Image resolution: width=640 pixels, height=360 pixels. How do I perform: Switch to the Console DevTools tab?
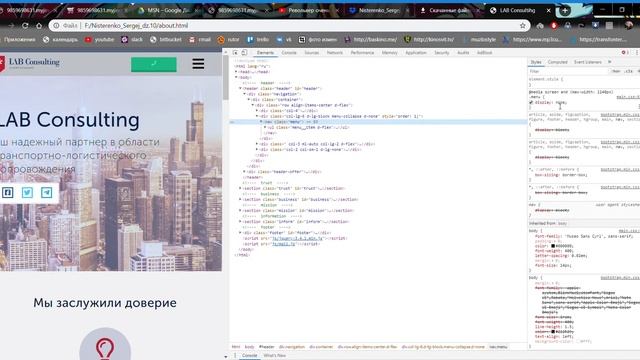[x=289, y=53]
